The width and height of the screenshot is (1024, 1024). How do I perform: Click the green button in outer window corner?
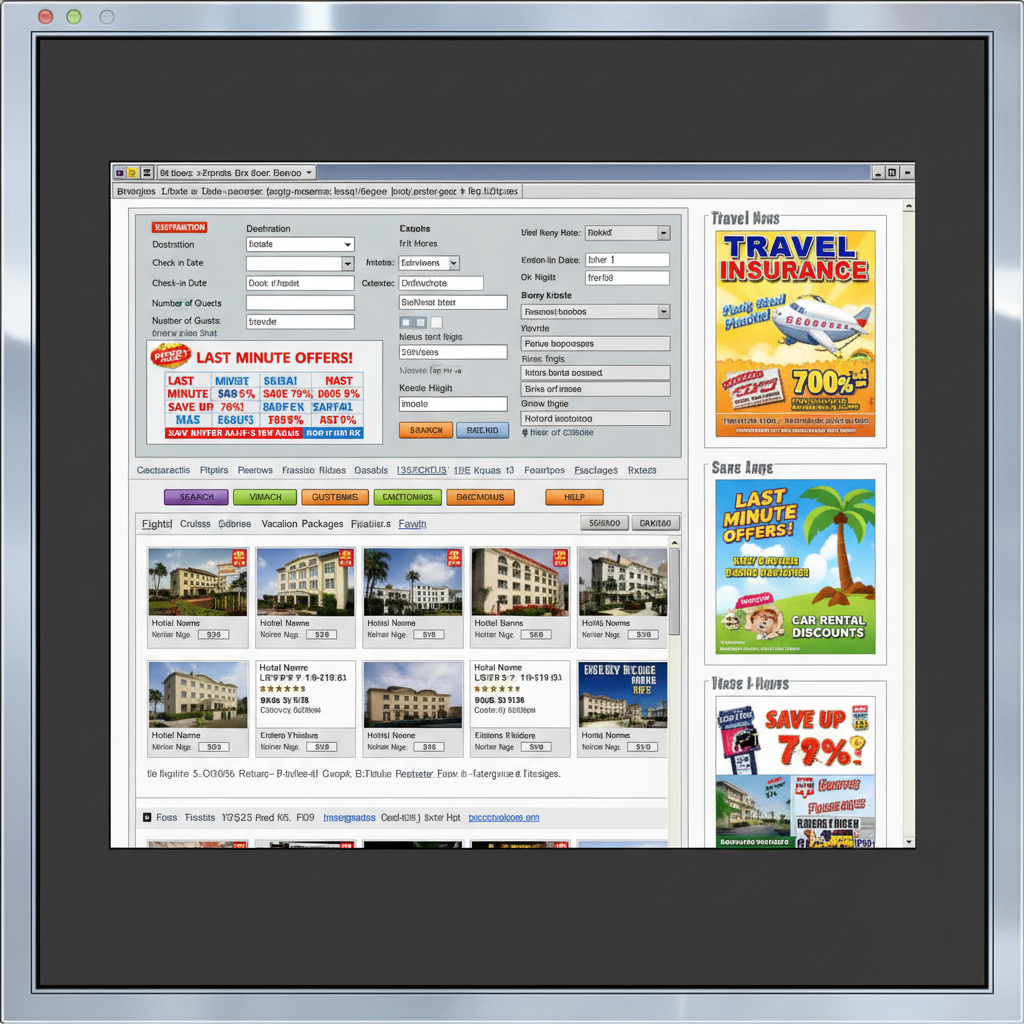[x=74, y=17]
